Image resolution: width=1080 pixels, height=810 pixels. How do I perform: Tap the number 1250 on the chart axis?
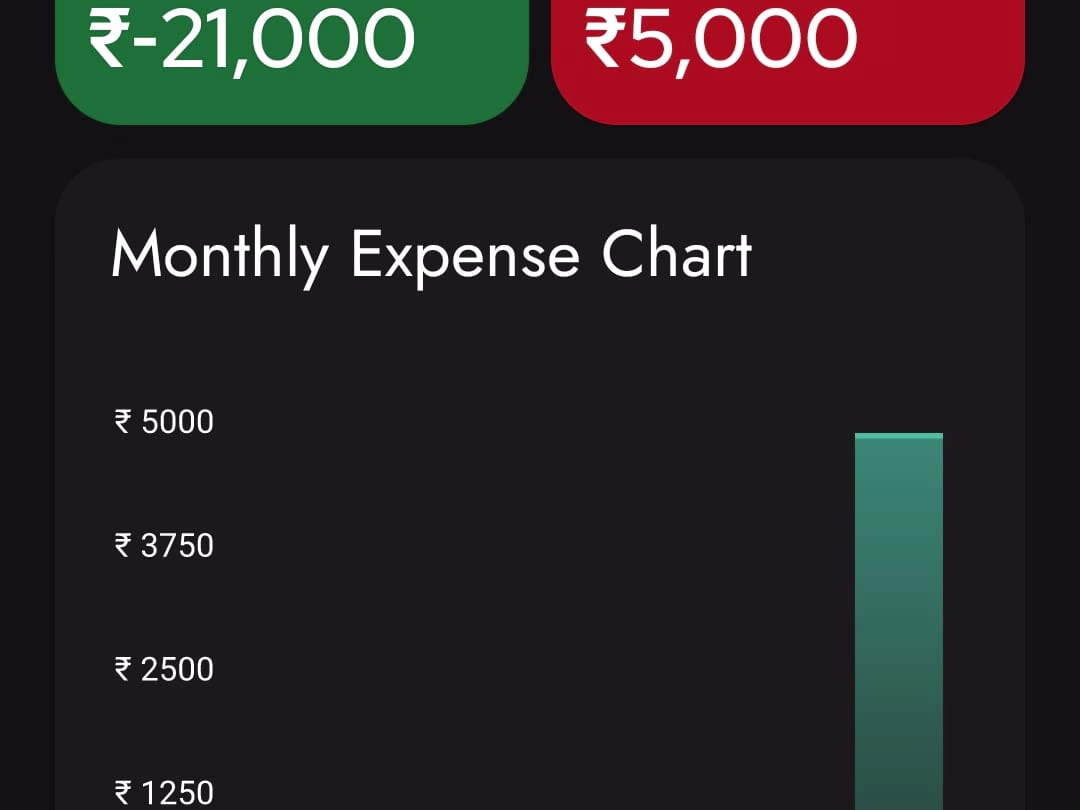178,793
